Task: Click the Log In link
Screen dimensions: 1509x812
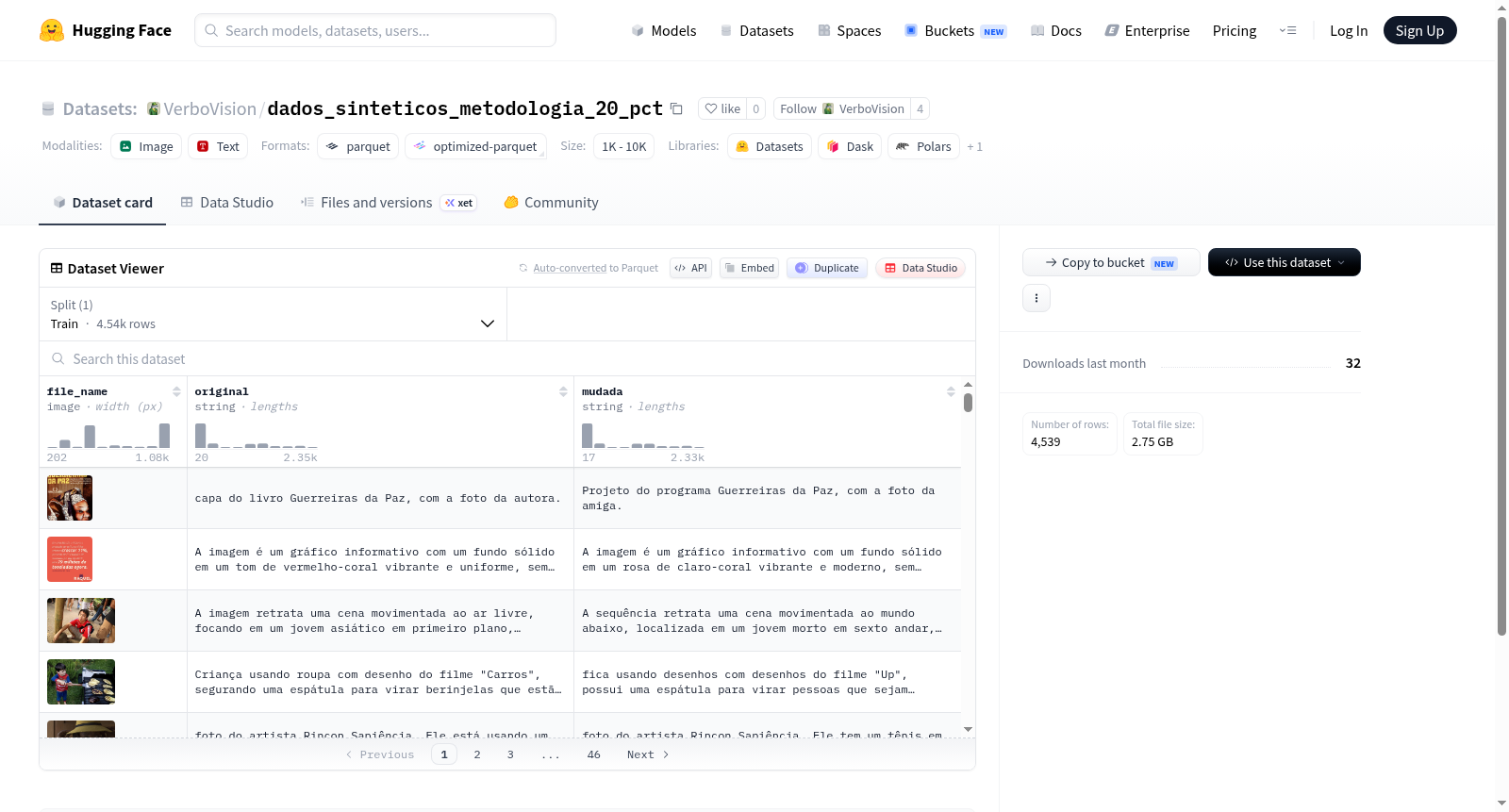Action: pos(1349,31)
